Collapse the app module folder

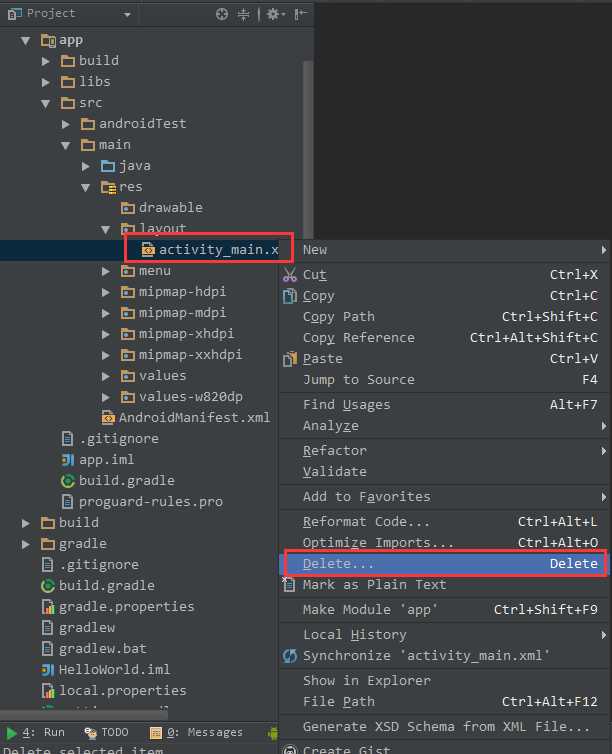pyautogui.click(x=26, y=40)
